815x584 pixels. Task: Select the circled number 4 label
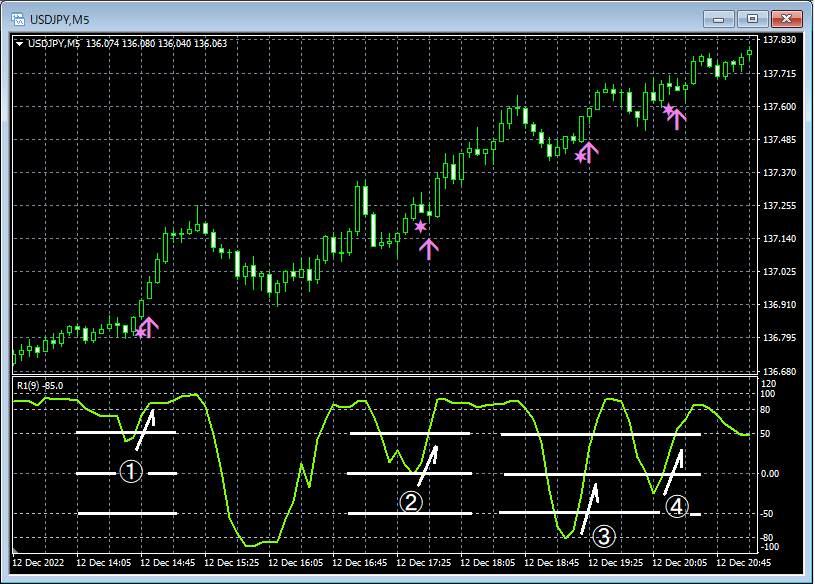click(x=677, y=508)
